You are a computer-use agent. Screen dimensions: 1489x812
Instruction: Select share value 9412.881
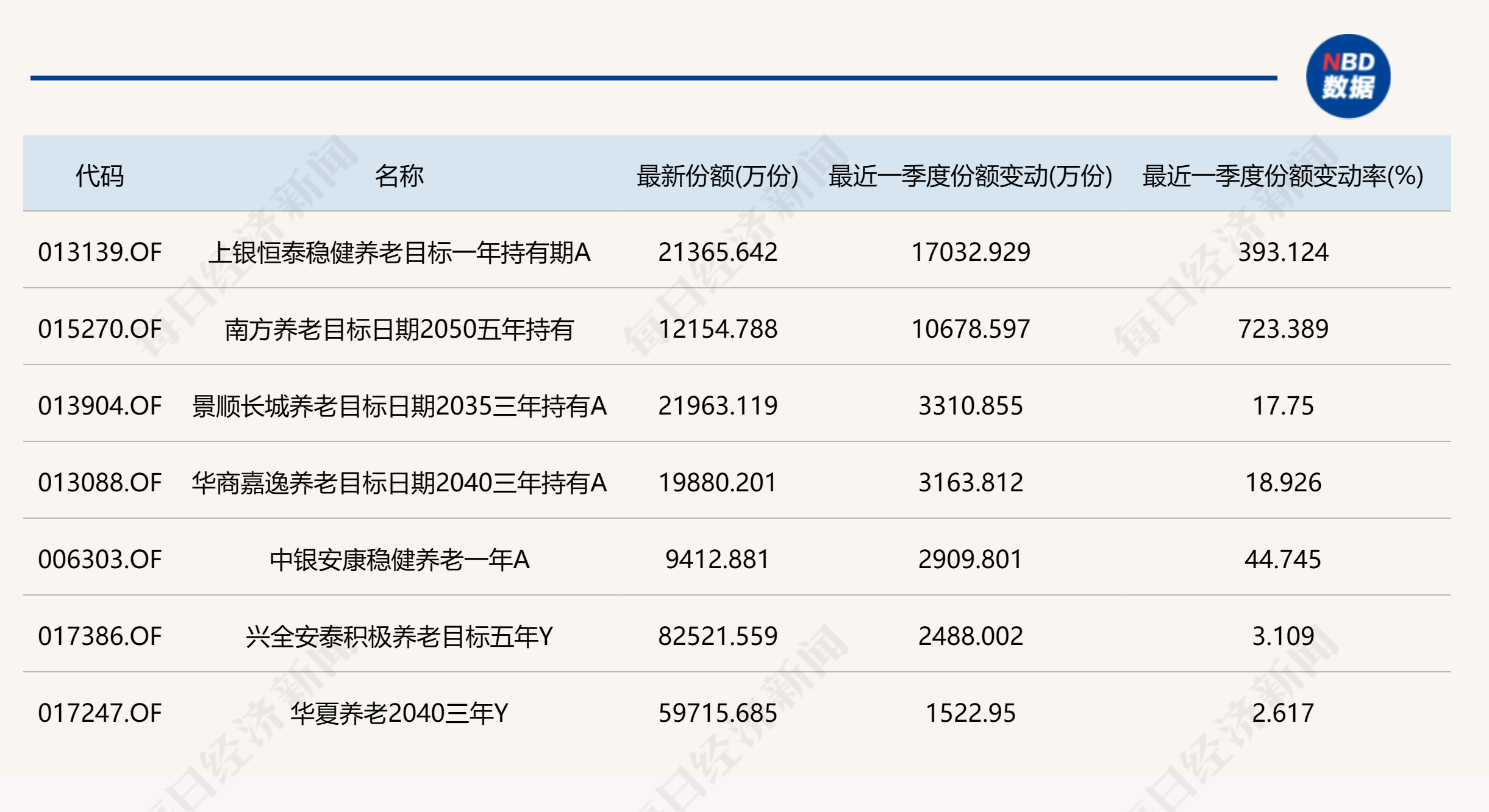coord(718,559)
